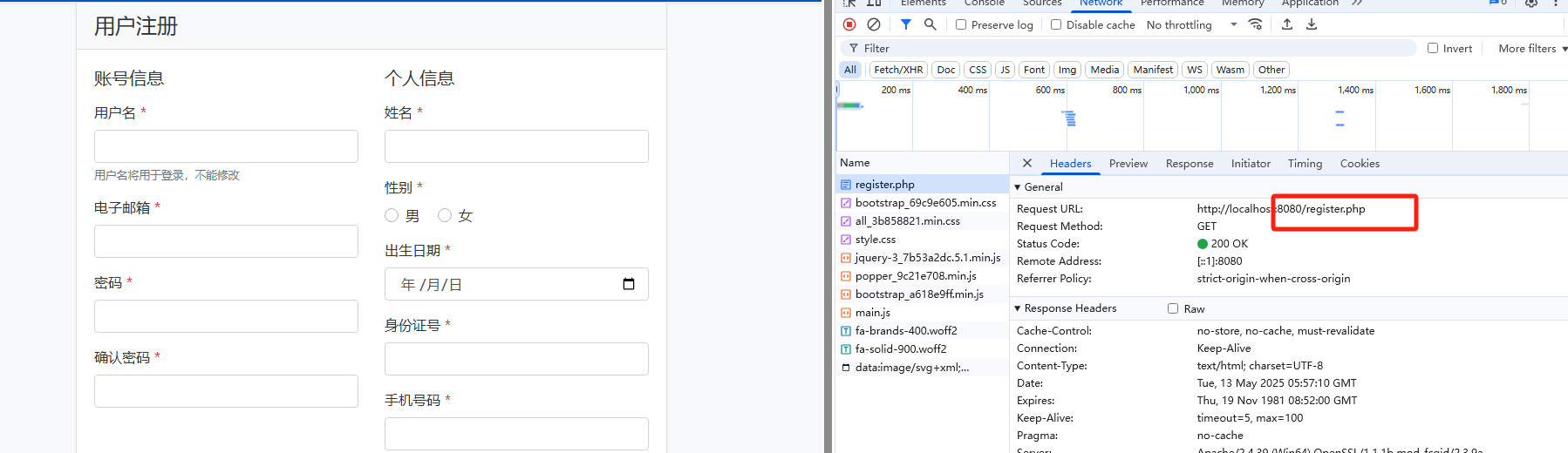This screenshot has width=1568, height=453.
Task: Select the 女 gender radio button
Action: point(445,215)
